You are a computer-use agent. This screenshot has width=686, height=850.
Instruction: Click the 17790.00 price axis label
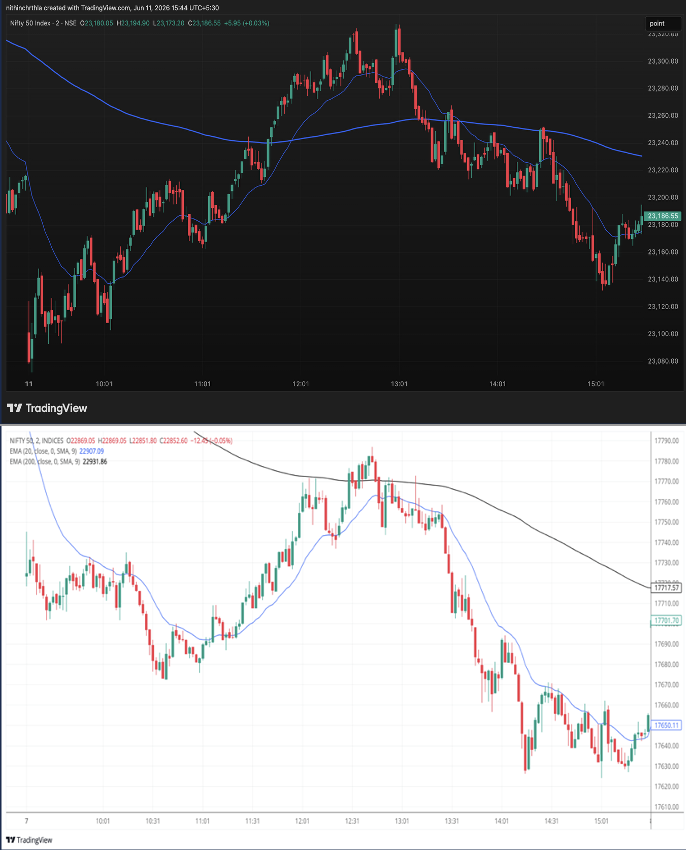(666, 441)
